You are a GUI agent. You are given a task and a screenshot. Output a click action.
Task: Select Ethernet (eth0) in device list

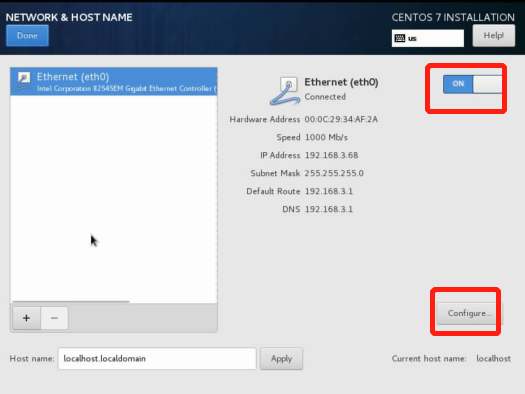[114, 82]
